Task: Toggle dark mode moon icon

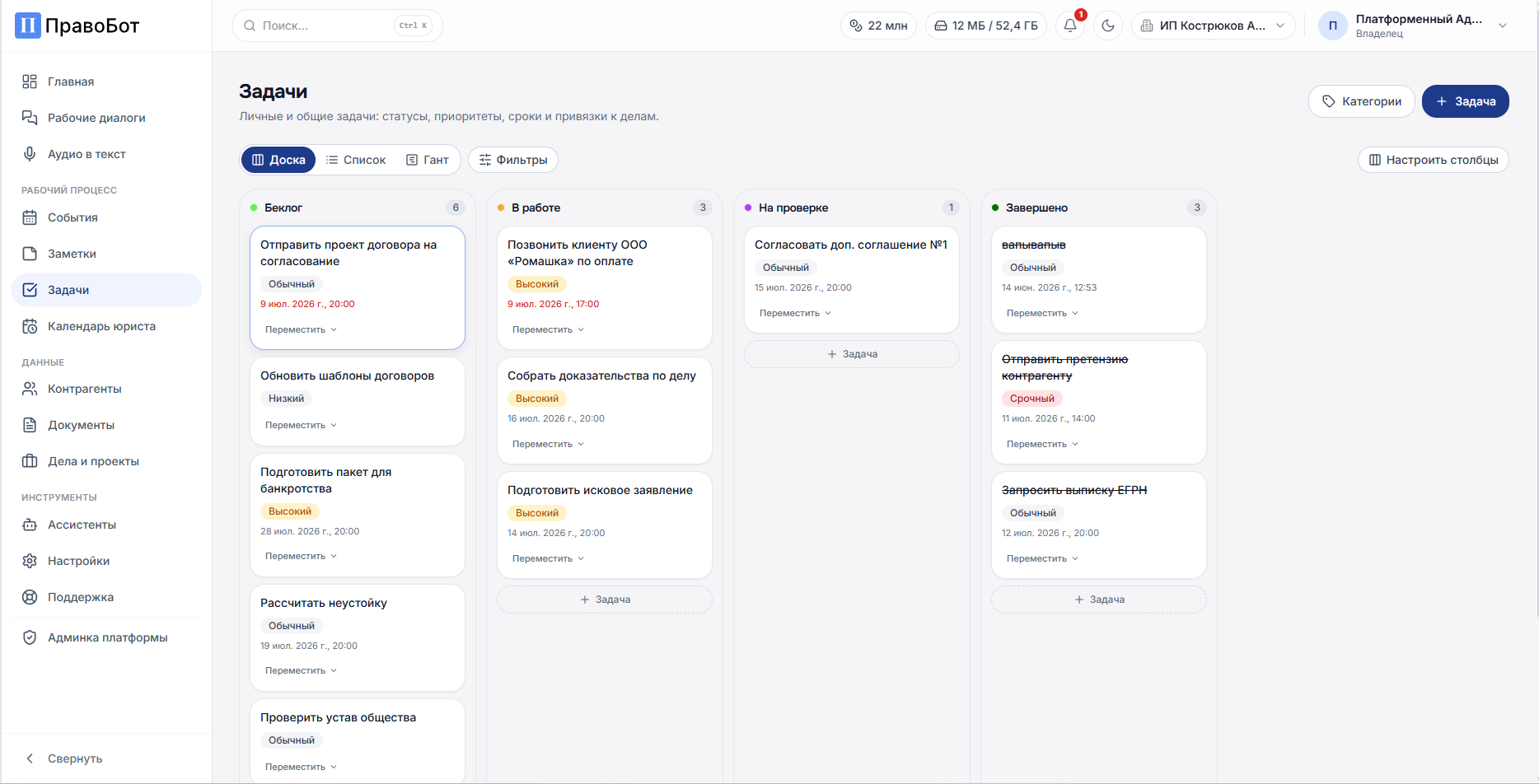Action: pos(1108,26)
